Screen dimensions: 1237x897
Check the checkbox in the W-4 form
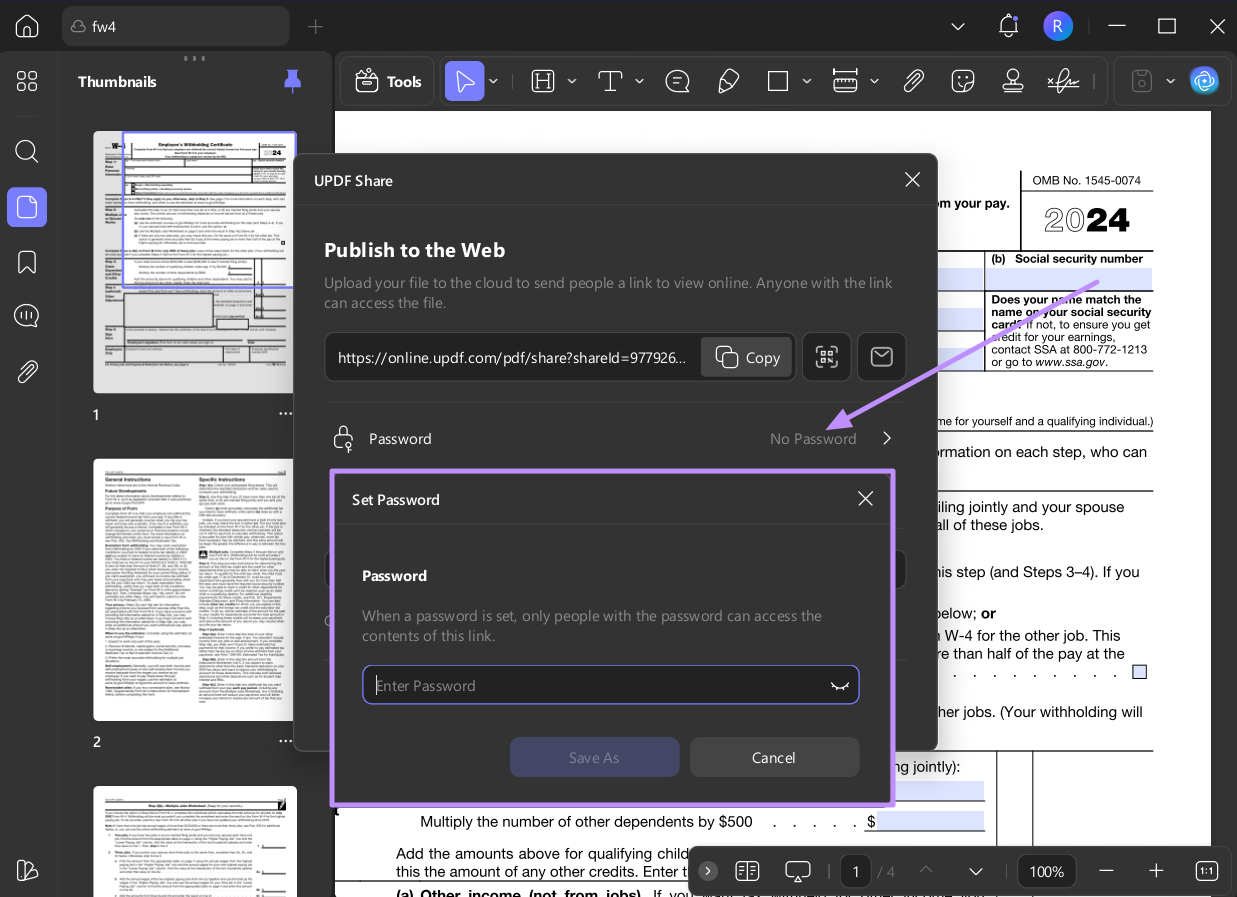[x=1139, y=672]
